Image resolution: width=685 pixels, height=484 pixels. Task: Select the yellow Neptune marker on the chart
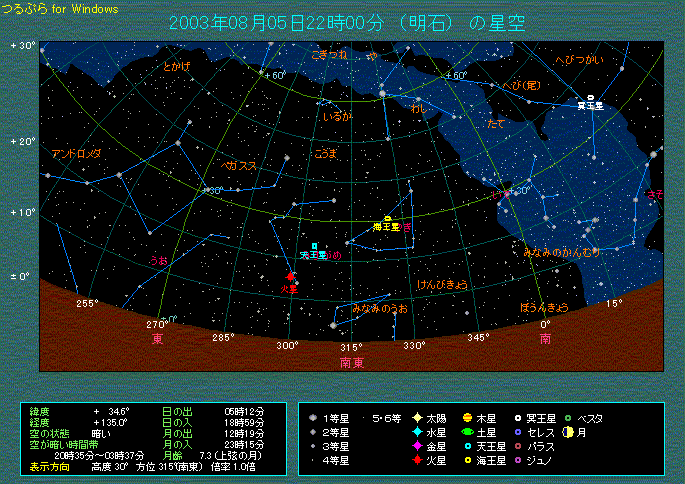click(x=388, y=219)
